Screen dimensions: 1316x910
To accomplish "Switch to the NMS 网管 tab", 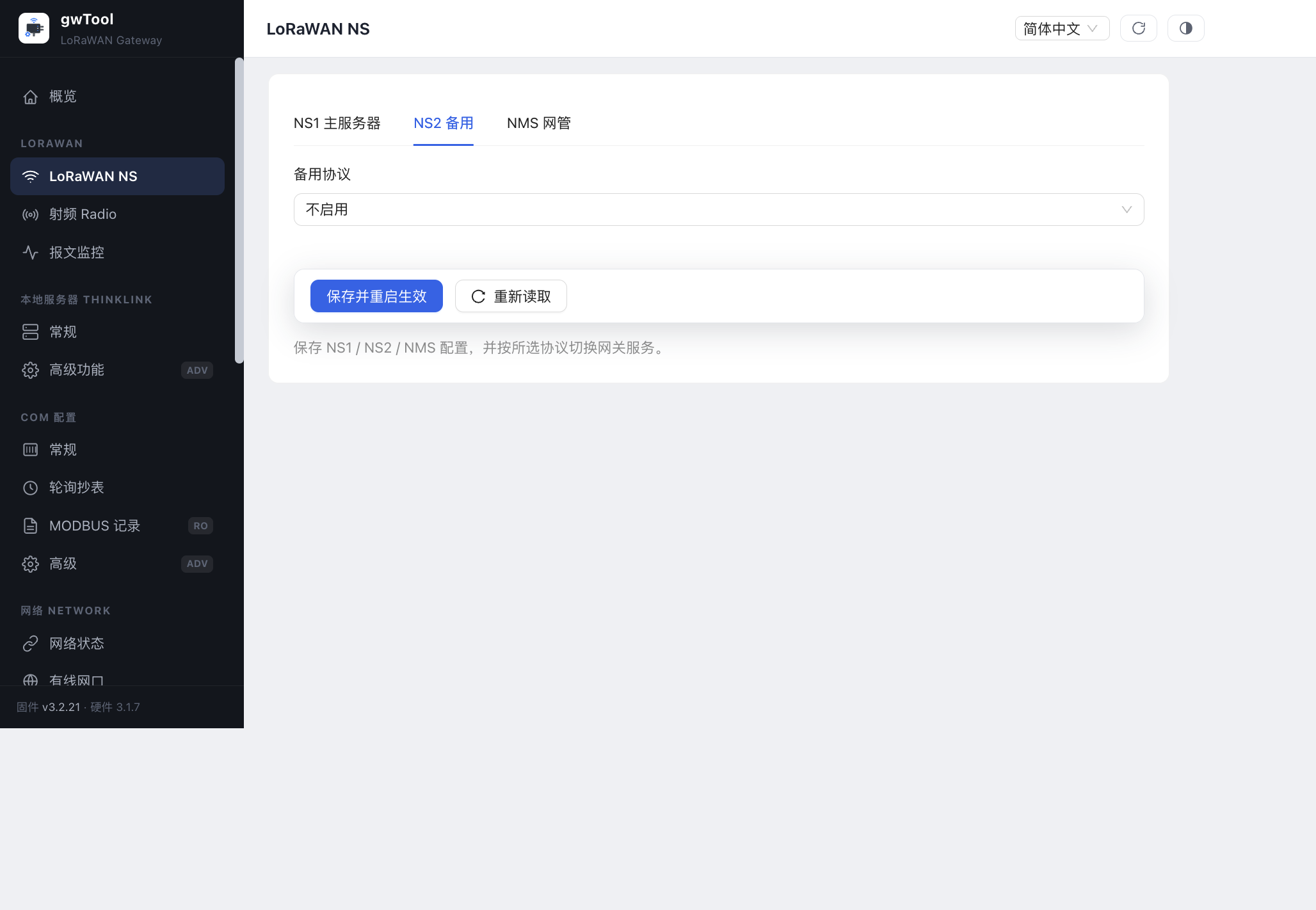I will click(539, 123).
